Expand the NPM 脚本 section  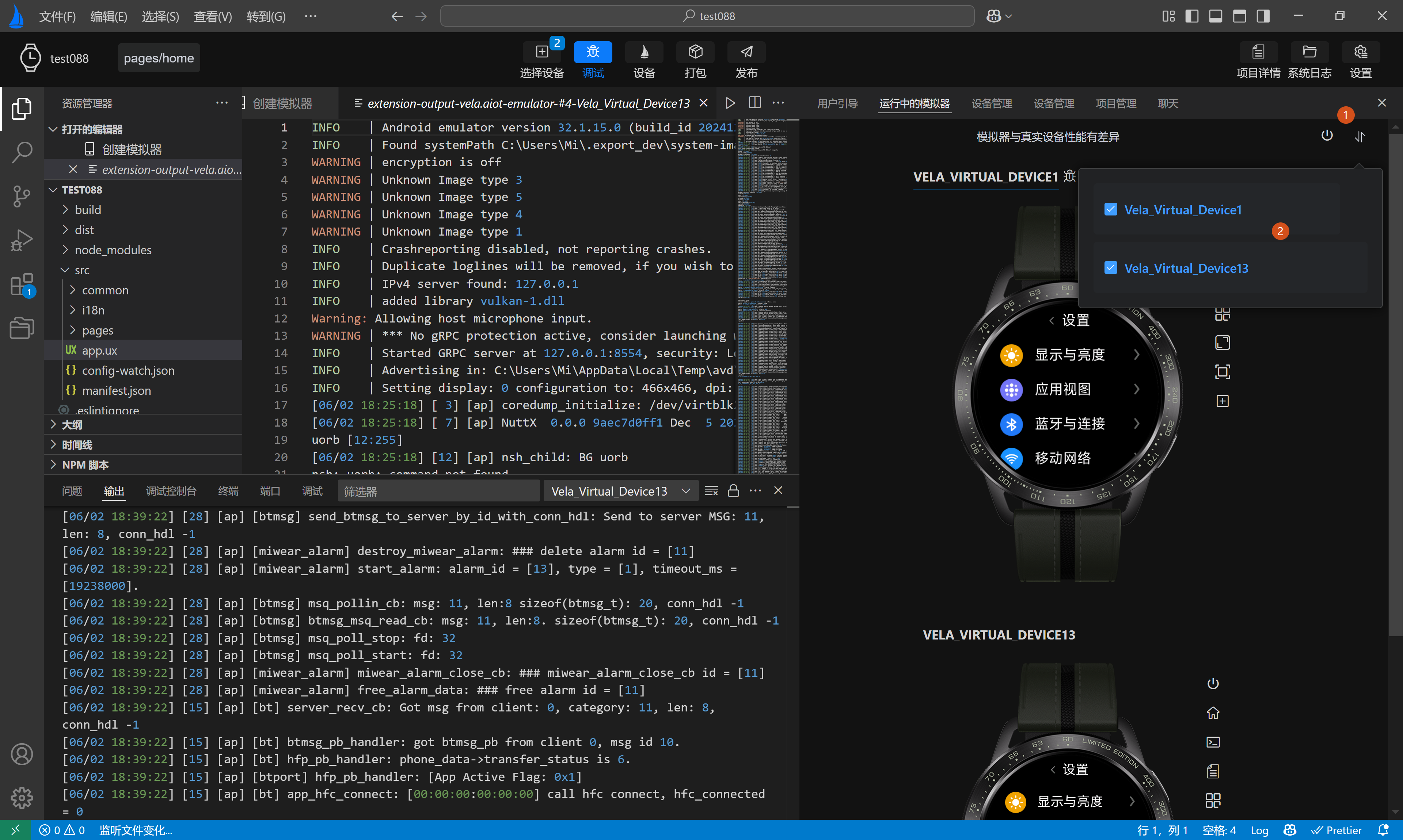click(x=85, y=465)
